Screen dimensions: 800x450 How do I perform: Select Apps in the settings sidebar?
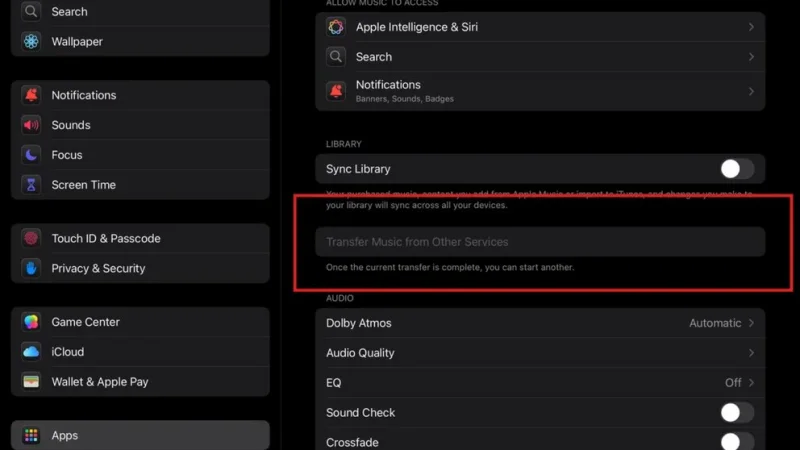pos(140,435)
